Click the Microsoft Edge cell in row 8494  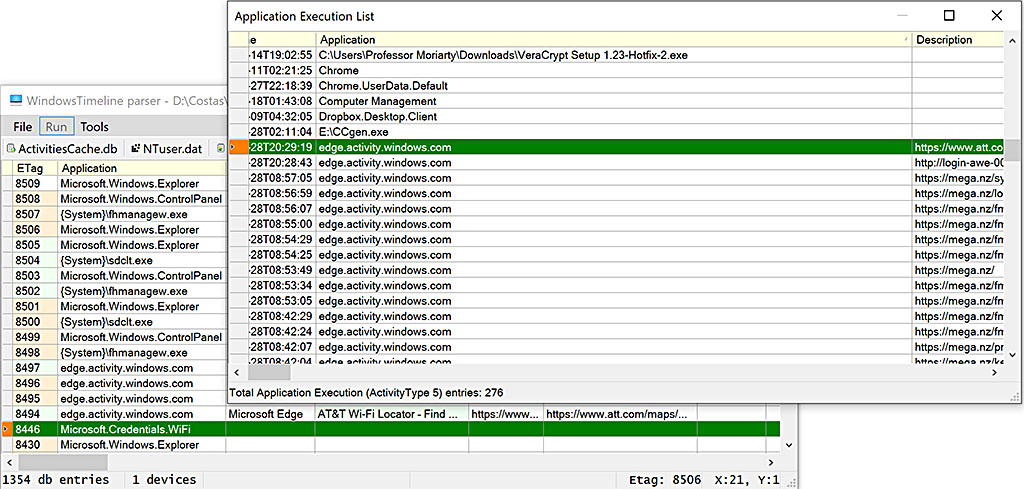[270, 414]
